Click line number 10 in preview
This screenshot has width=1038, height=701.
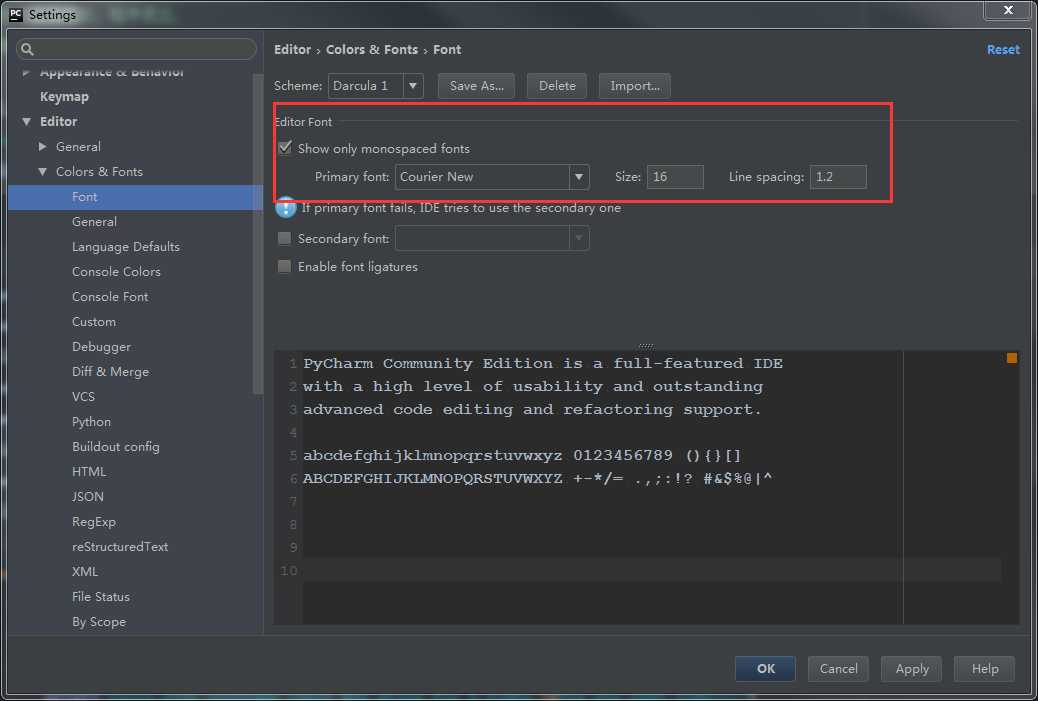tap(289, 571)
